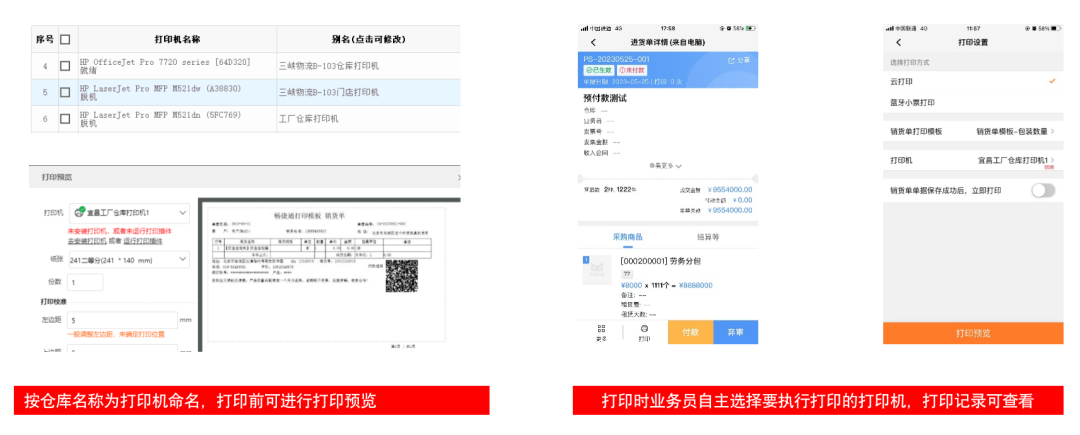
Task: Toggle 销货单保存成功后立即打印 switch
Action: 1043,190
